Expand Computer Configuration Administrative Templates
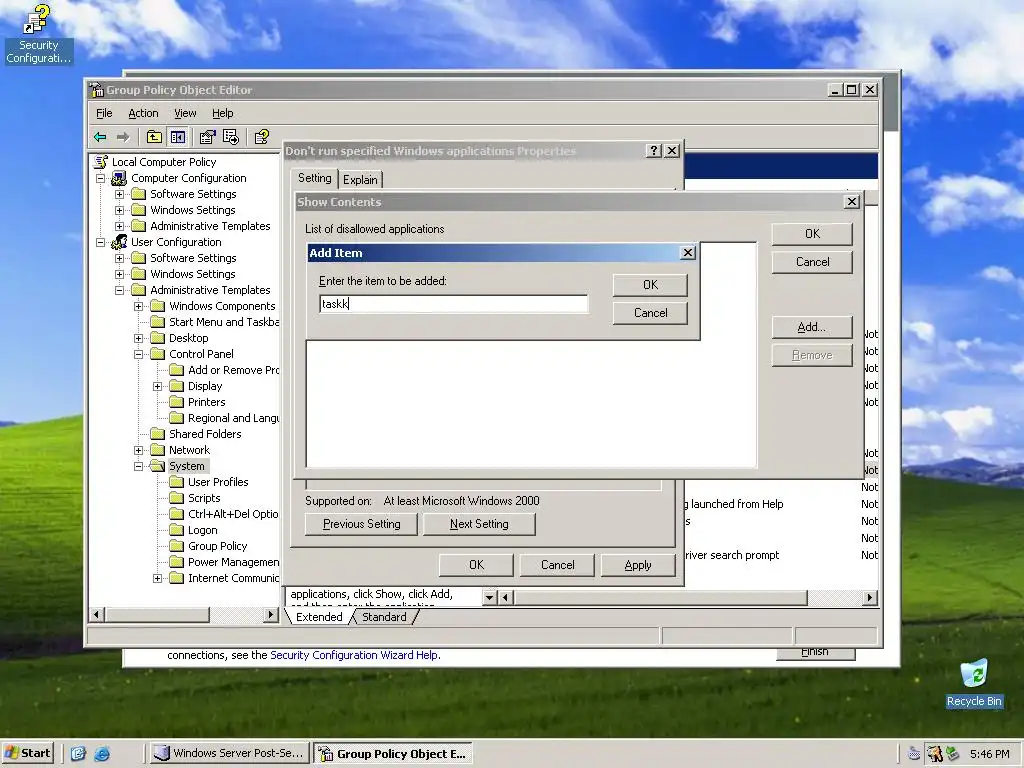This screenshot has width=1024, height=768. [120, 226]
